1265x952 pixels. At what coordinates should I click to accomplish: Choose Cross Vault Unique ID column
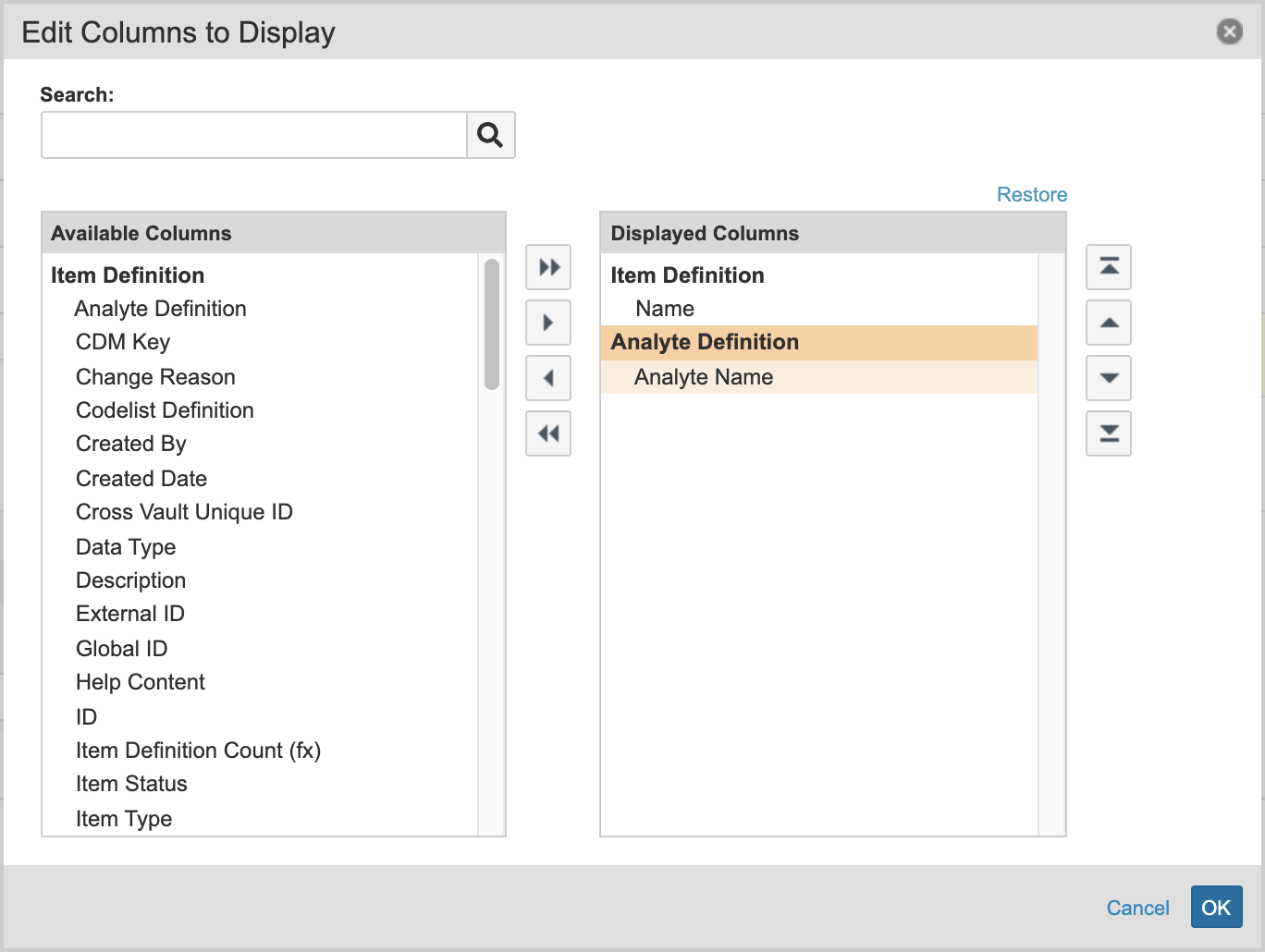[x=184, y=512]
